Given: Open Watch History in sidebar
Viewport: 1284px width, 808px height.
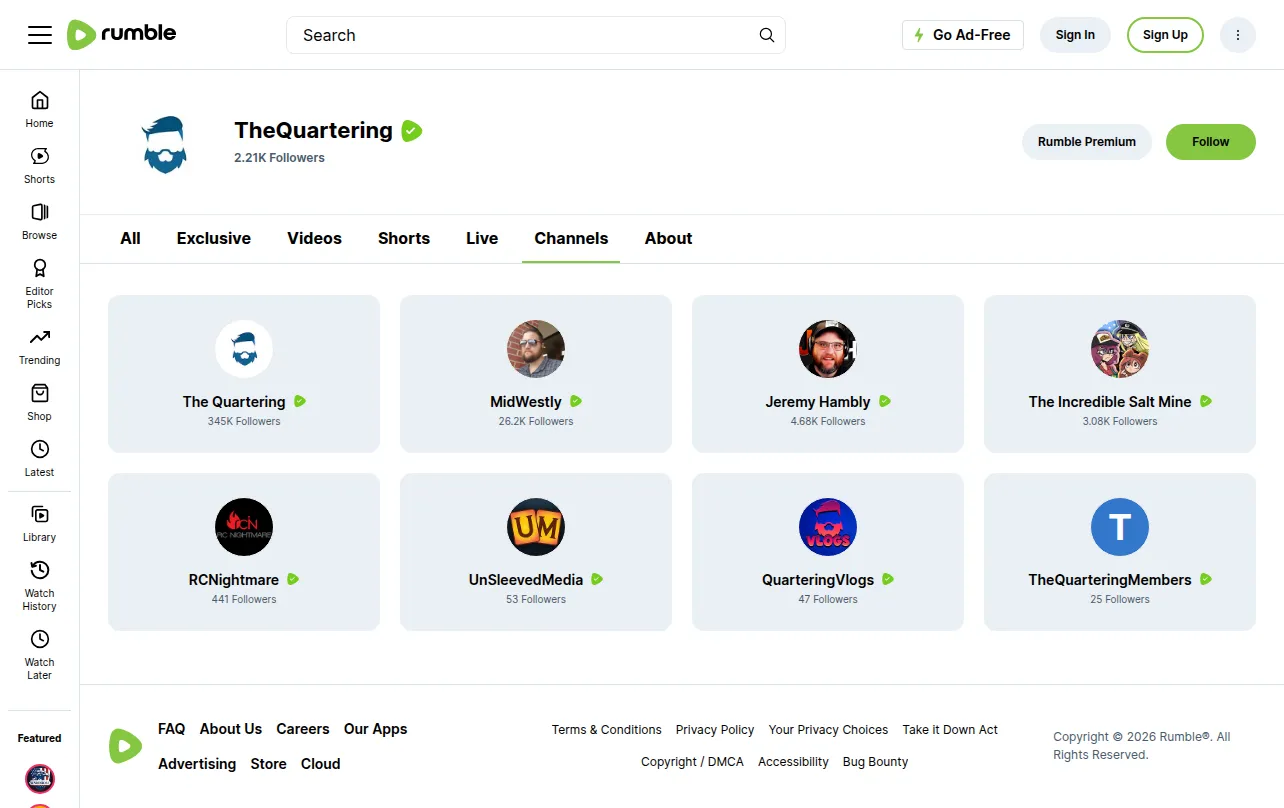Looking at the screenshot, I should (x=40, y=586).
